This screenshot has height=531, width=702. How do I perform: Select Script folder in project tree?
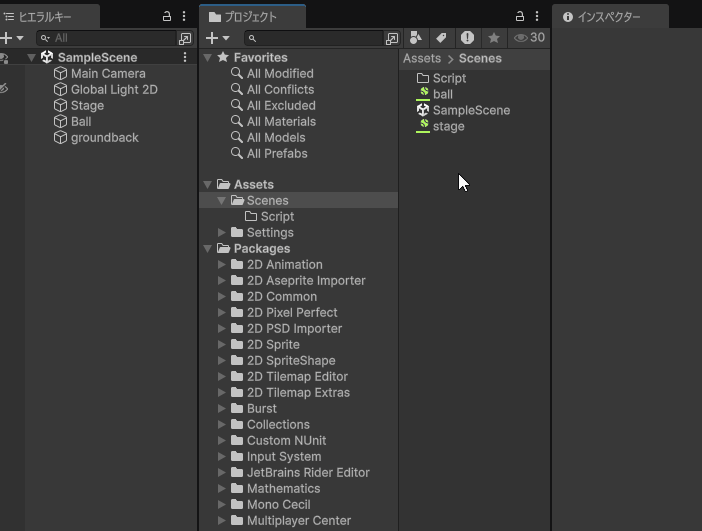tap(277, 217)
